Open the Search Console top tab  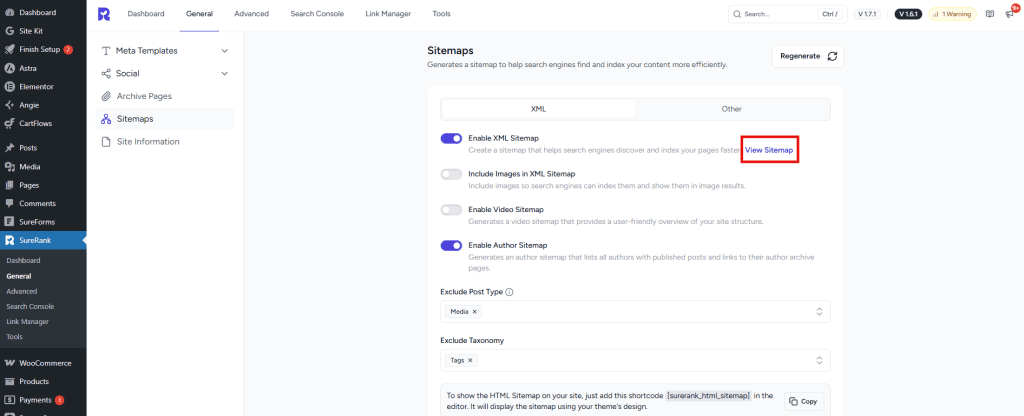[x=317, y=14]
